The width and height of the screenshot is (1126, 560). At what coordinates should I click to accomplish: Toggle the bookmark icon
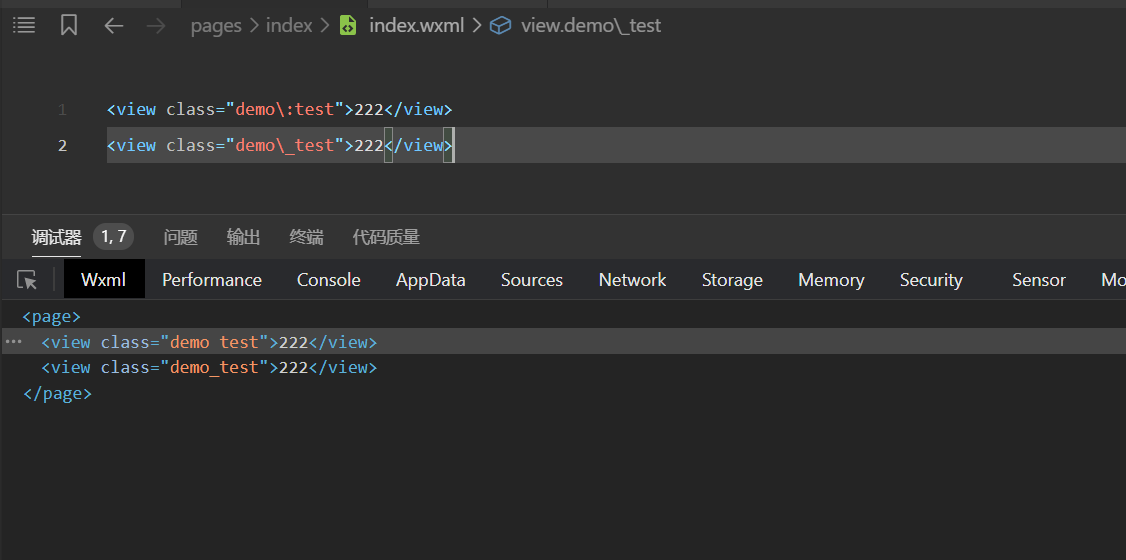[69, 26]
